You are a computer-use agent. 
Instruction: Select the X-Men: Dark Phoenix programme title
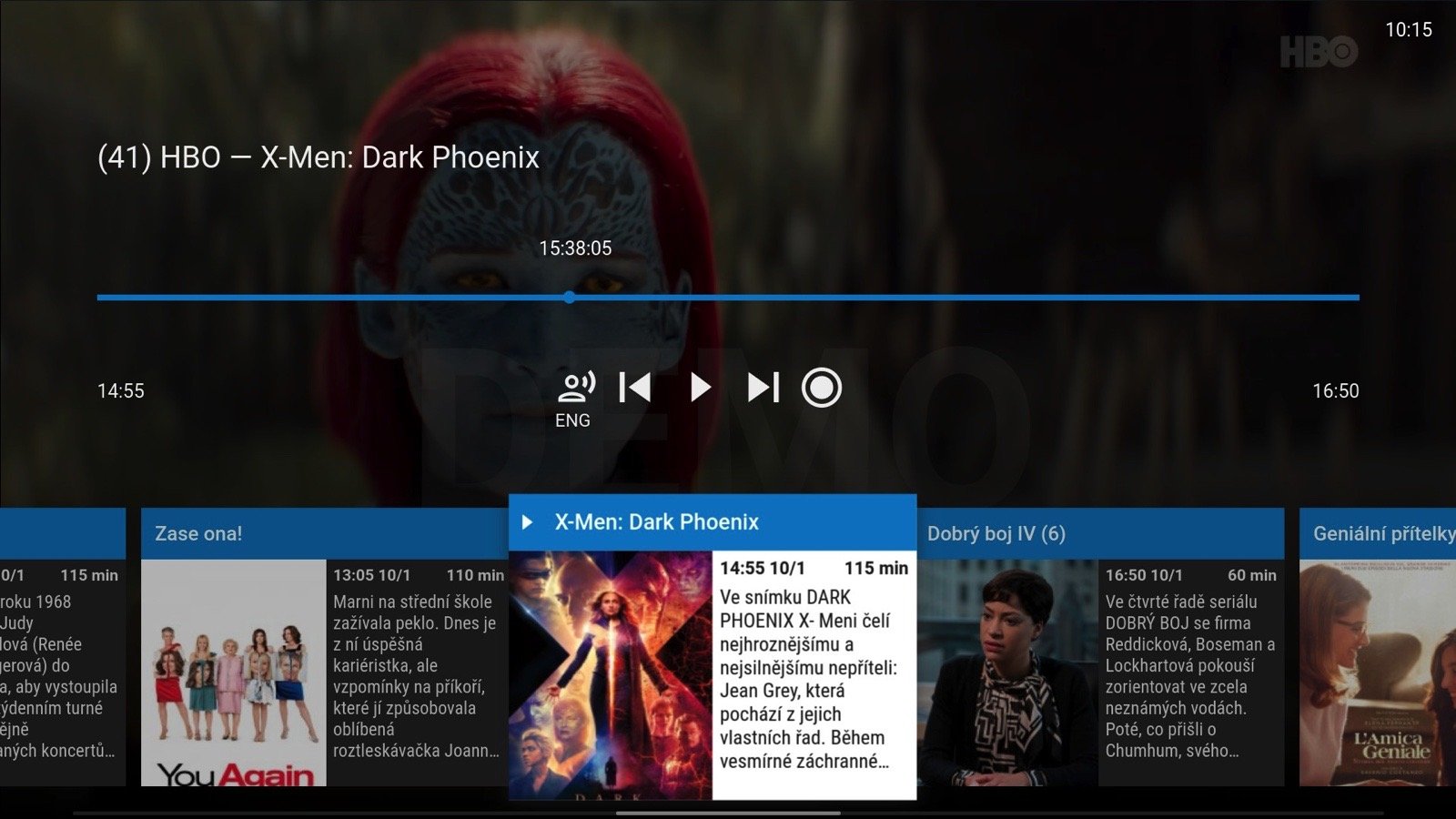point(656,521)
